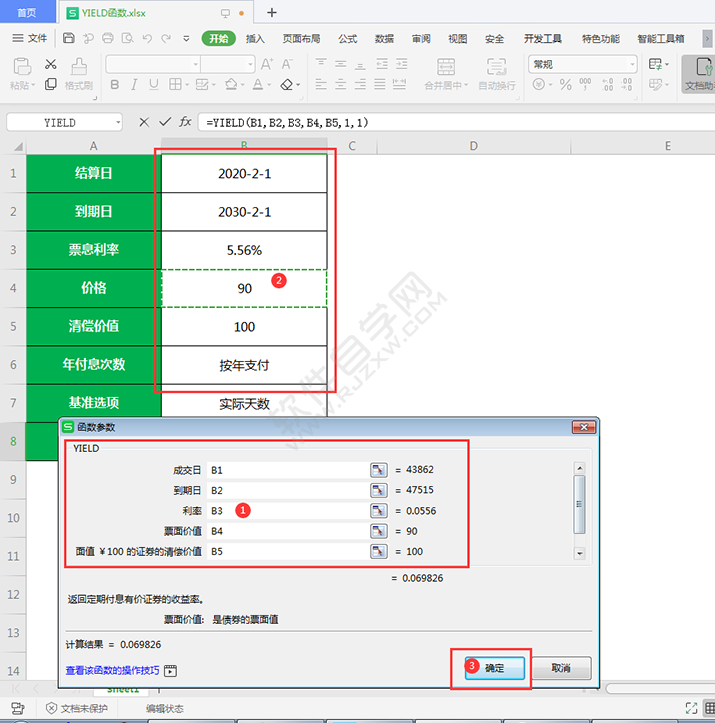Click the 票面价值 input field containing B4
The height and width of the screenshot is (723, 715).
(x=287, y=531)
